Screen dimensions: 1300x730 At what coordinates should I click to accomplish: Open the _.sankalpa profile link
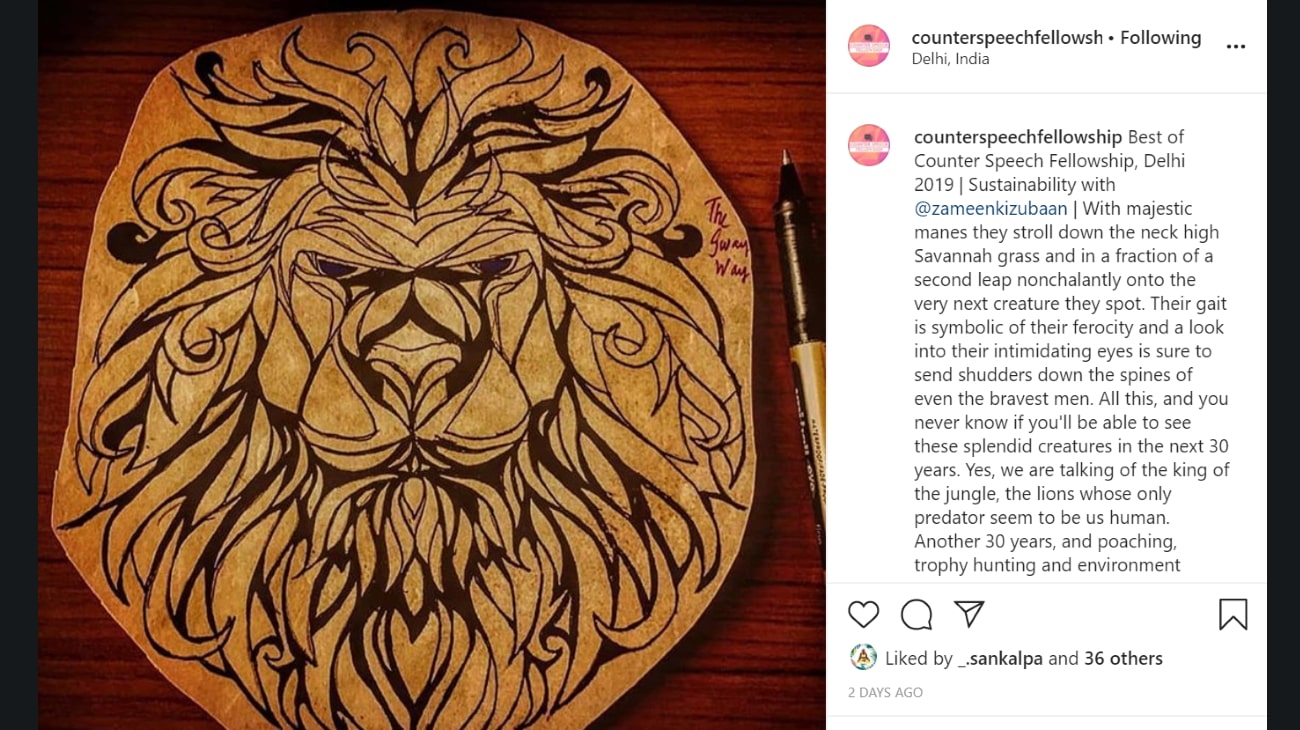1000,659
